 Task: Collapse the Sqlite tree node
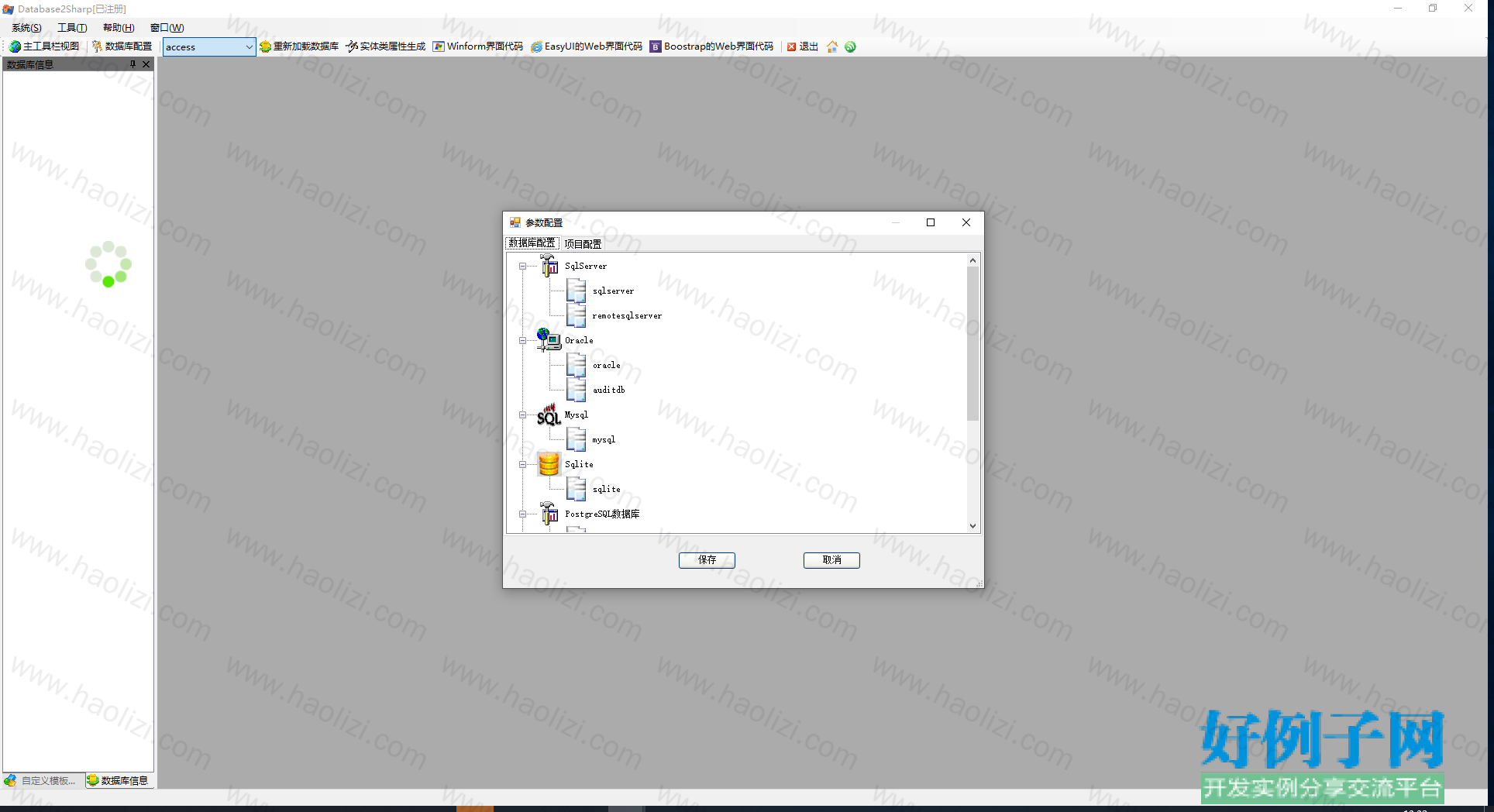(523, 465)
